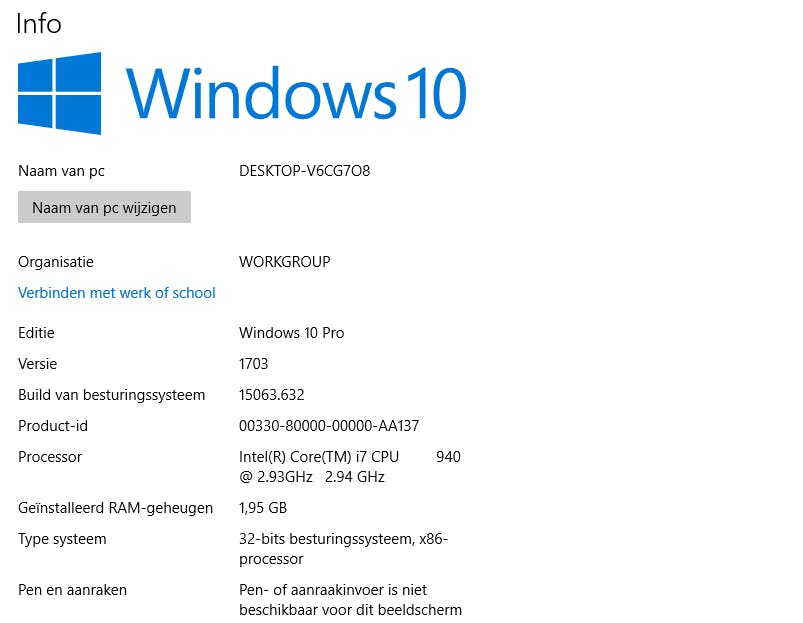Image resolution: width=803 pixels, height=623 pixels.
Task: Select the 'WORKGROUP' value
Action: (x=285, y=262)
